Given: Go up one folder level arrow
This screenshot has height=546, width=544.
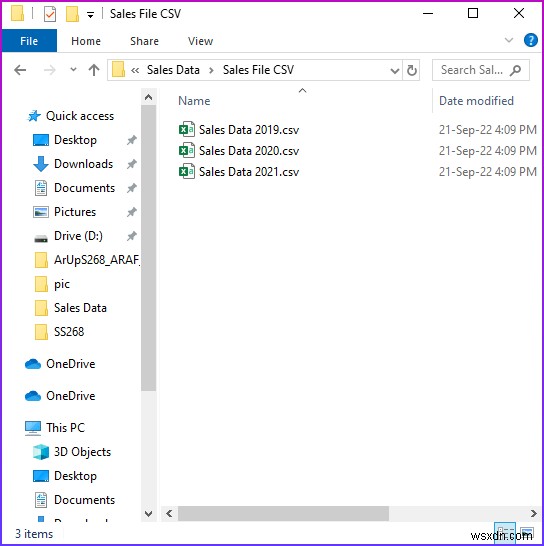Looking at the screenshot, I should [94, 70].
